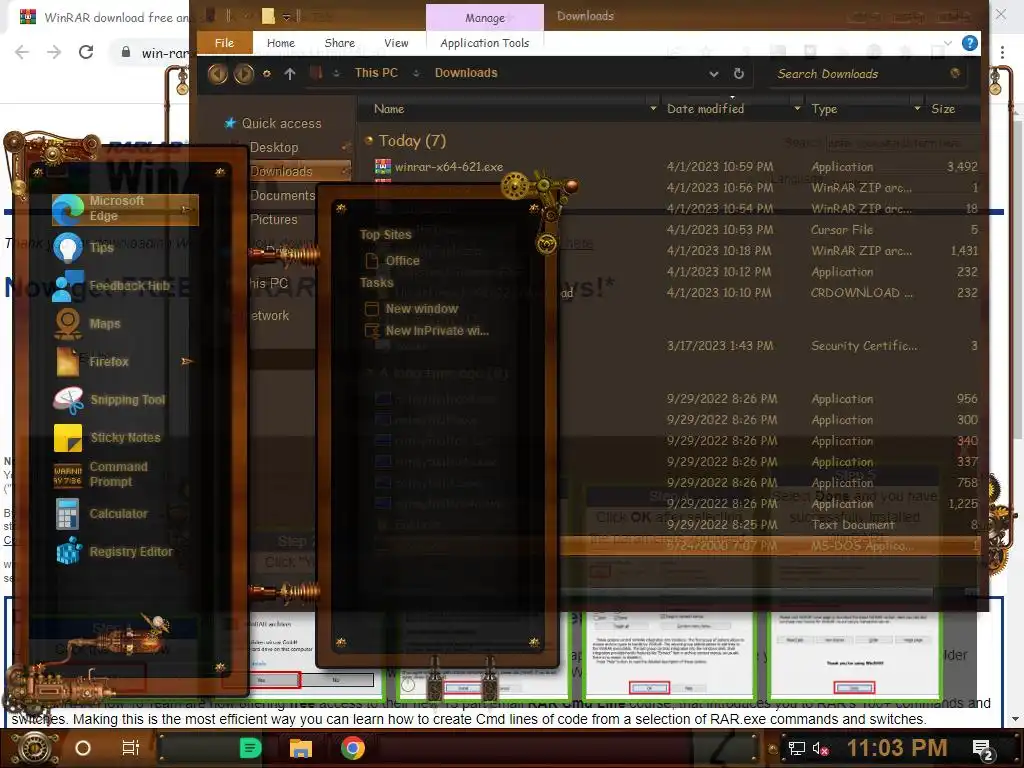Show the 11:03 PM clock flyout

[x=897, y=748]
